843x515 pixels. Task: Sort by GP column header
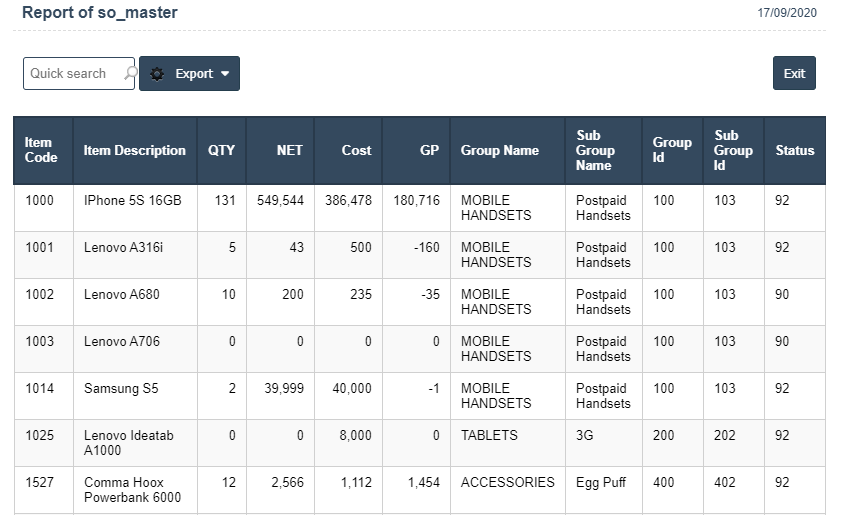click(429, 150)
